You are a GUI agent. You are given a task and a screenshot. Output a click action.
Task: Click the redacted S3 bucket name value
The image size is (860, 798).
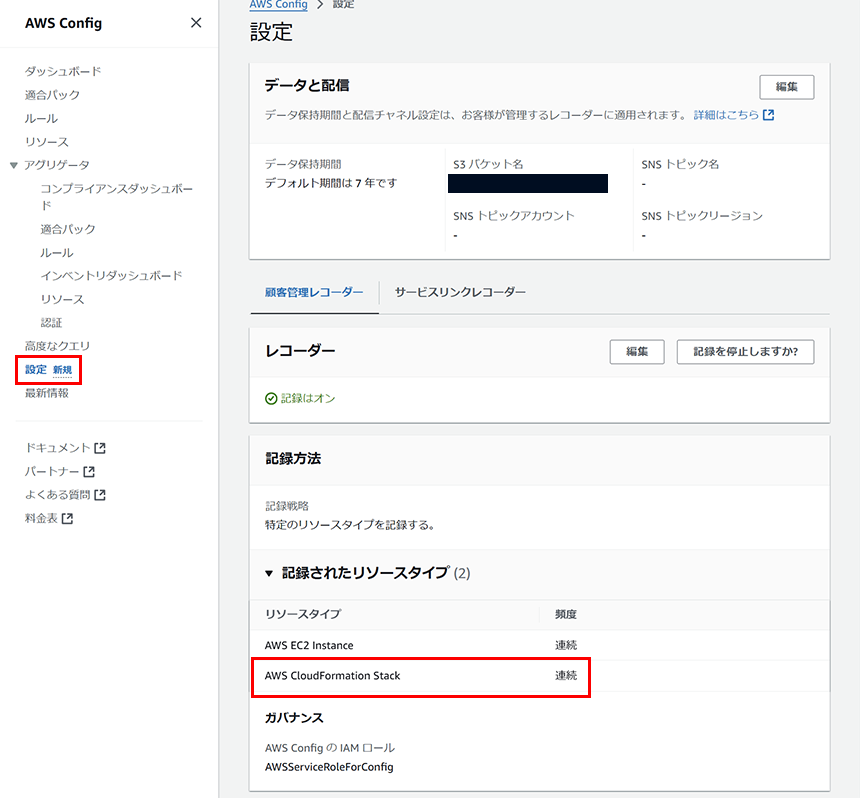pyautogui.click(x=528, y=183)
